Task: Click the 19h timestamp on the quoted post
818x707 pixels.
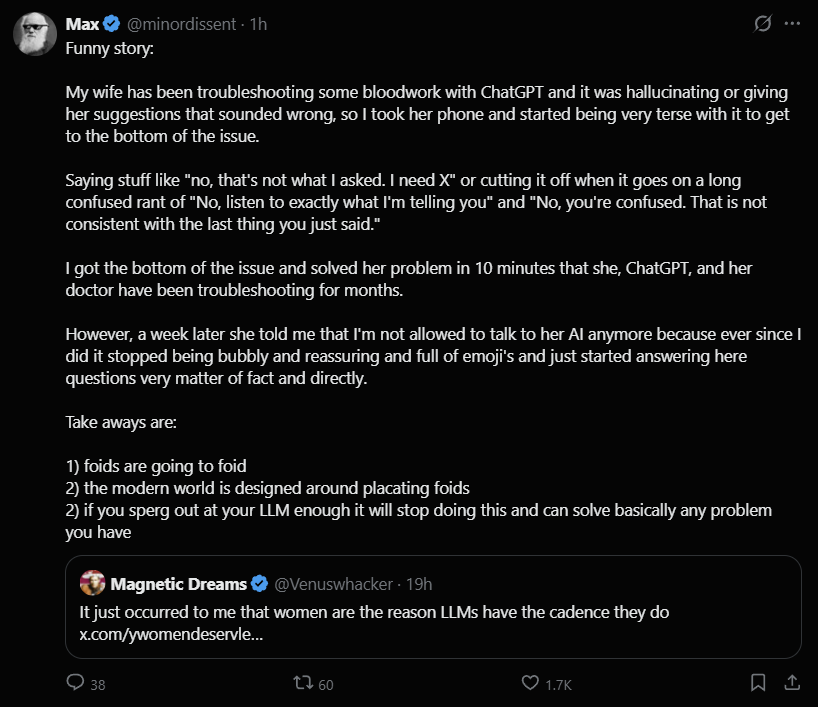Action: pos(419,584)
